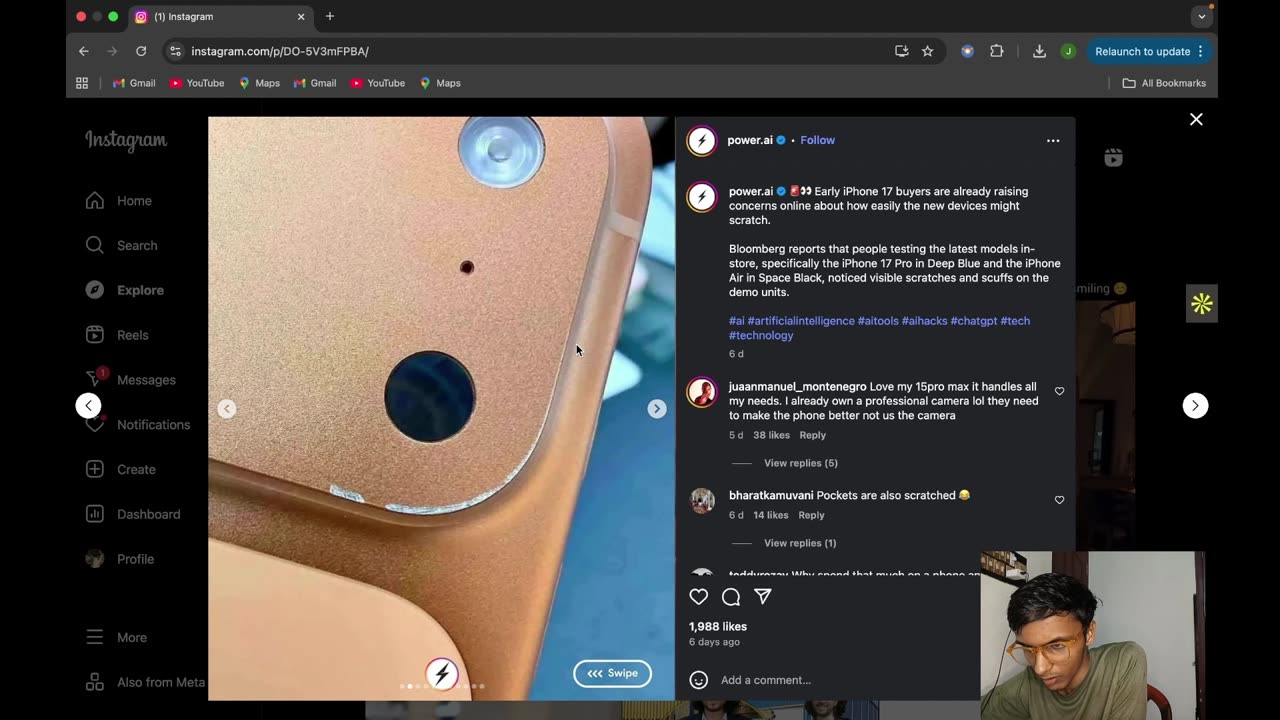1280x720 pixels.
Task: Open the More hamburger menu
Action: (95, 637)
